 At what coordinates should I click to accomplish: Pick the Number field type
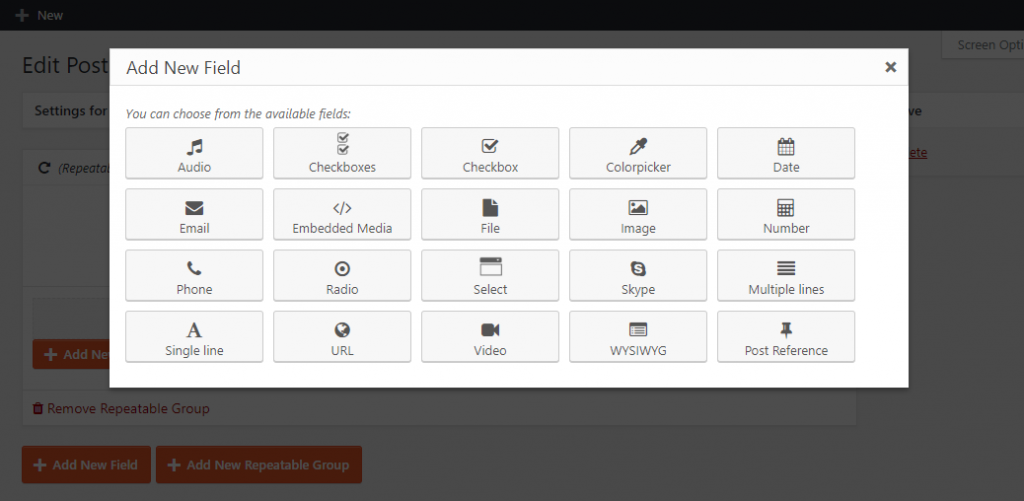786,215
